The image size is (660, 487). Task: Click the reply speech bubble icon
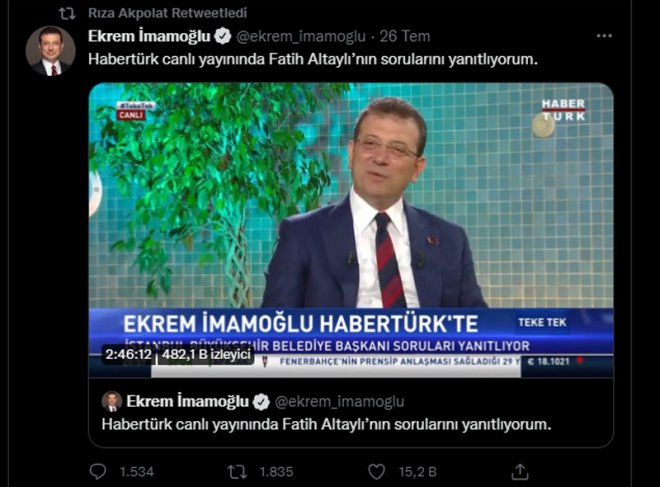(x=98, y=471)
